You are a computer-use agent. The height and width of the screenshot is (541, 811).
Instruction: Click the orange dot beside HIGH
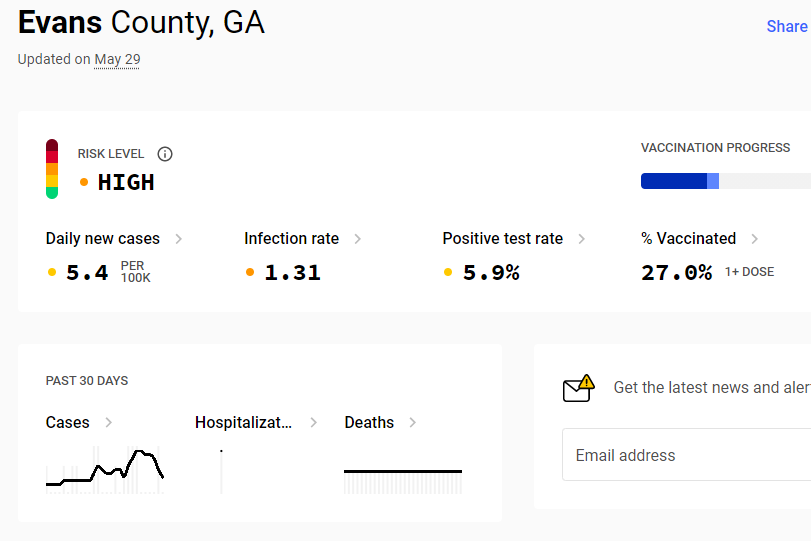point(84,182)
